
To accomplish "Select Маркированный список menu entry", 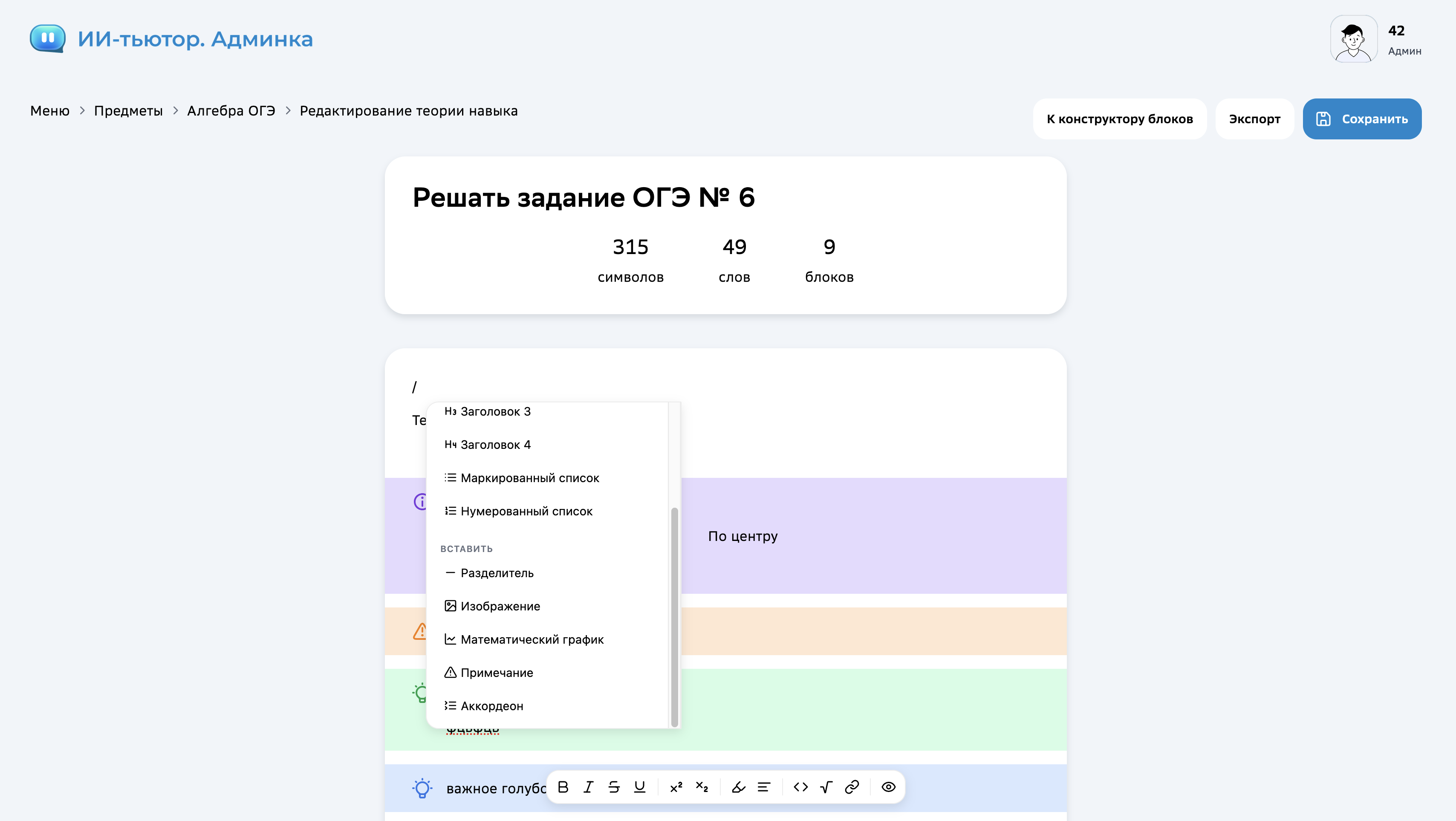I will tap(530, 478).
